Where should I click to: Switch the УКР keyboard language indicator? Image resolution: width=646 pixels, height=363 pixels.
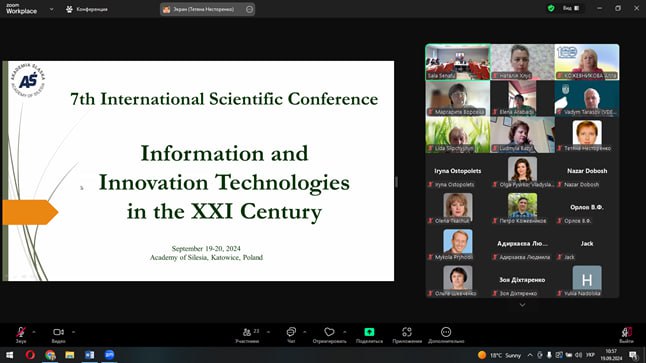coord(591,355)
